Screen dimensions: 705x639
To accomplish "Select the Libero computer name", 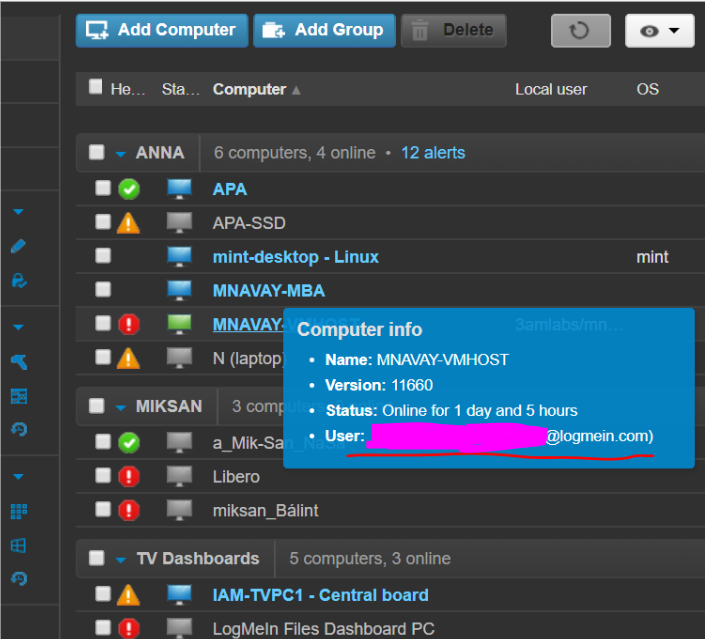I will click(236, 477).
